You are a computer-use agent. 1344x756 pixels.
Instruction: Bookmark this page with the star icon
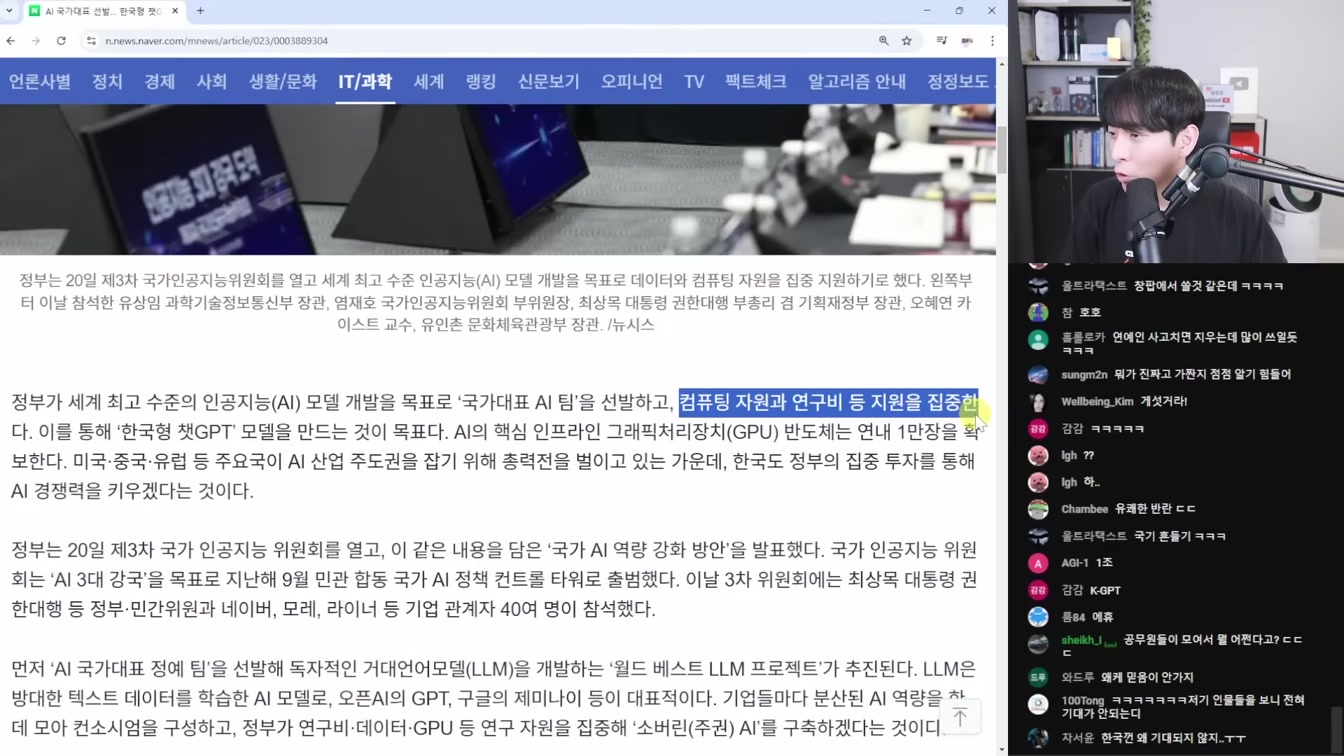pyautogui.click(x=907, y=41)
